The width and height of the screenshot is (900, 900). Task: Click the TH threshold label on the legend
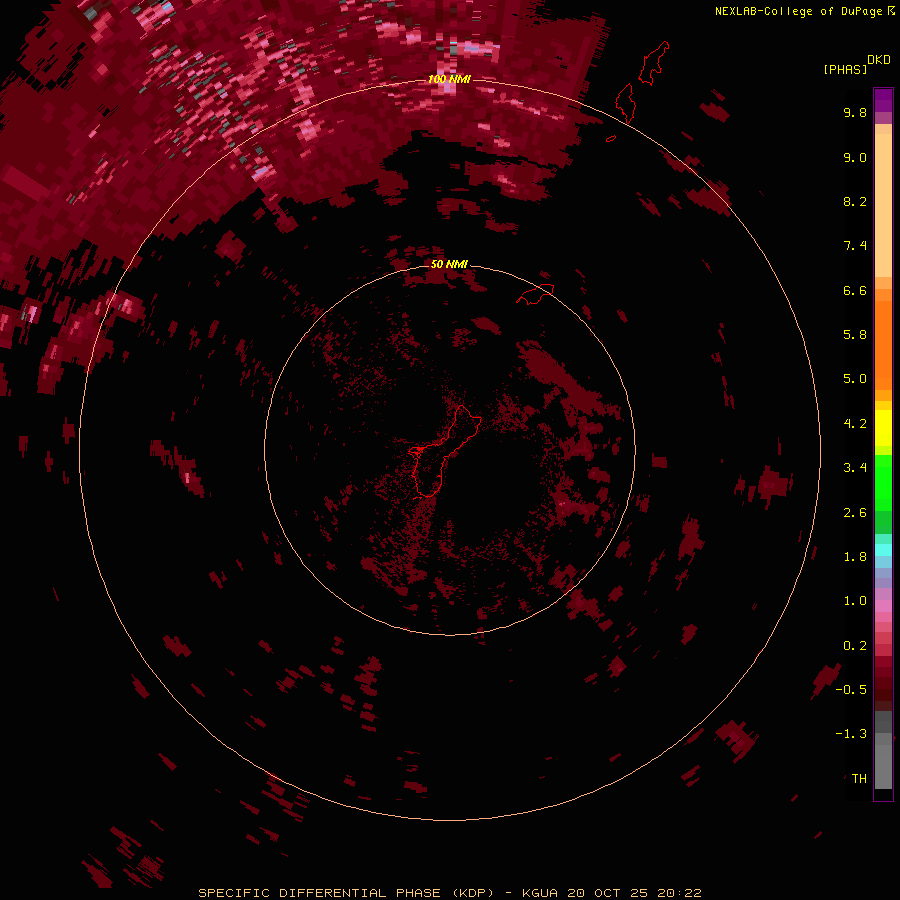859,779
